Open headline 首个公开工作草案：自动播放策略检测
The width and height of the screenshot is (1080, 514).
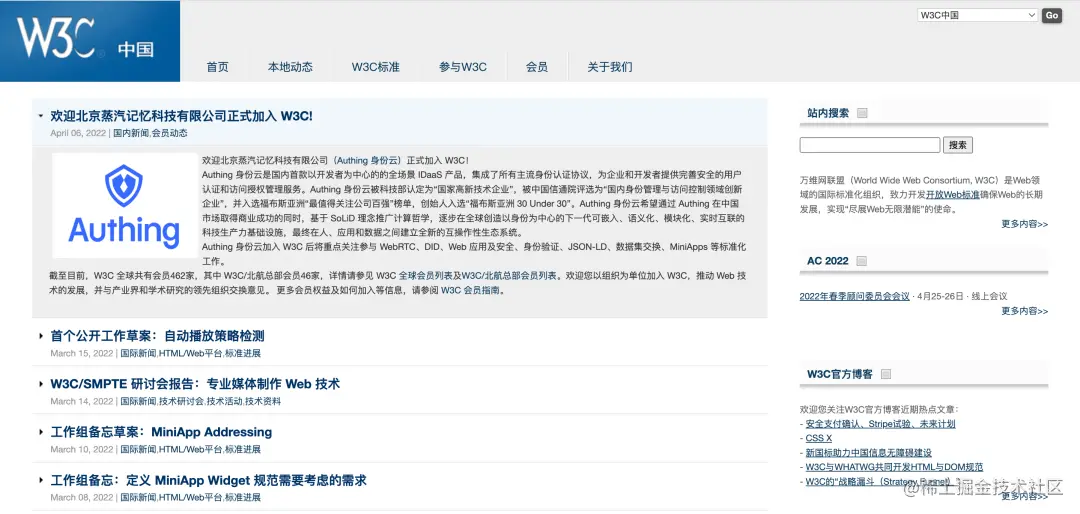click(157, 336)
